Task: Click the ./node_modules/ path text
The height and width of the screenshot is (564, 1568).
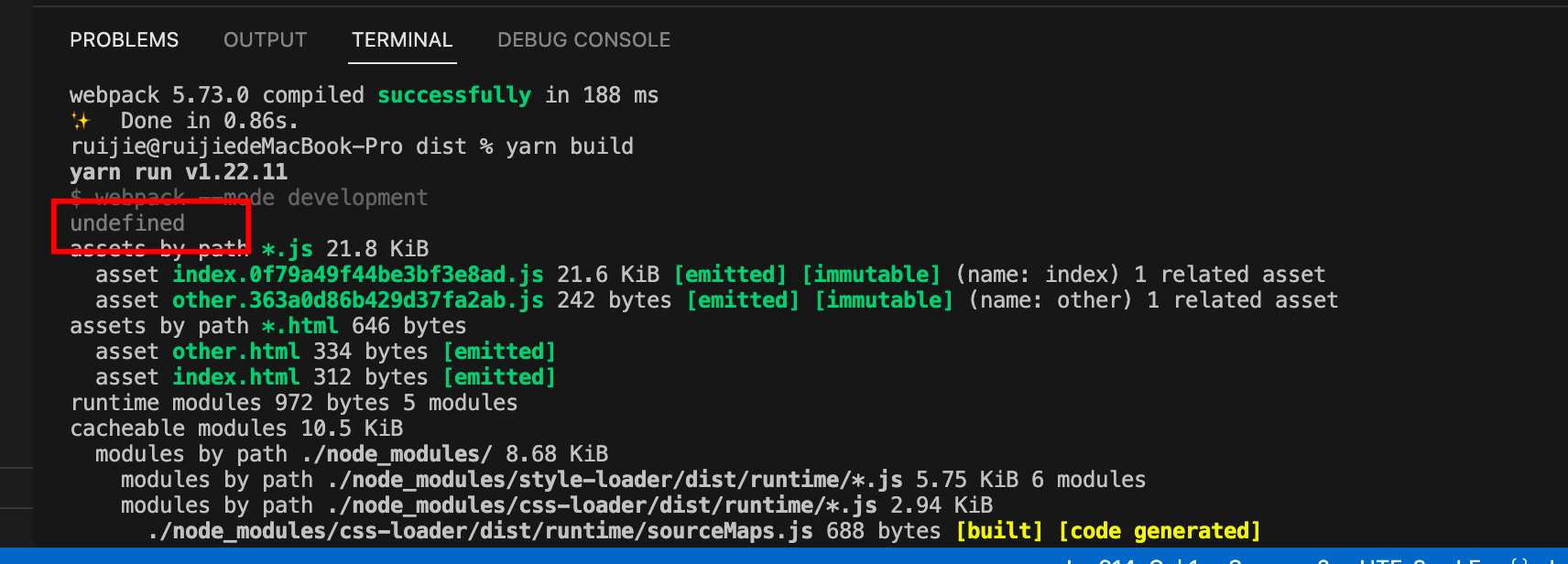Action: pos(397,454)
